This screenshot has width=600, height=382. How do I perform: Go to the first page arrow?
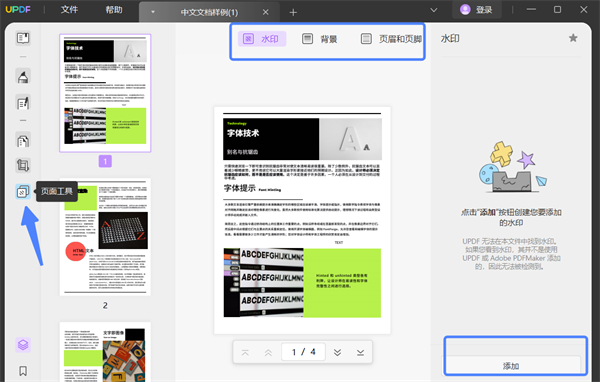(245, 352)
